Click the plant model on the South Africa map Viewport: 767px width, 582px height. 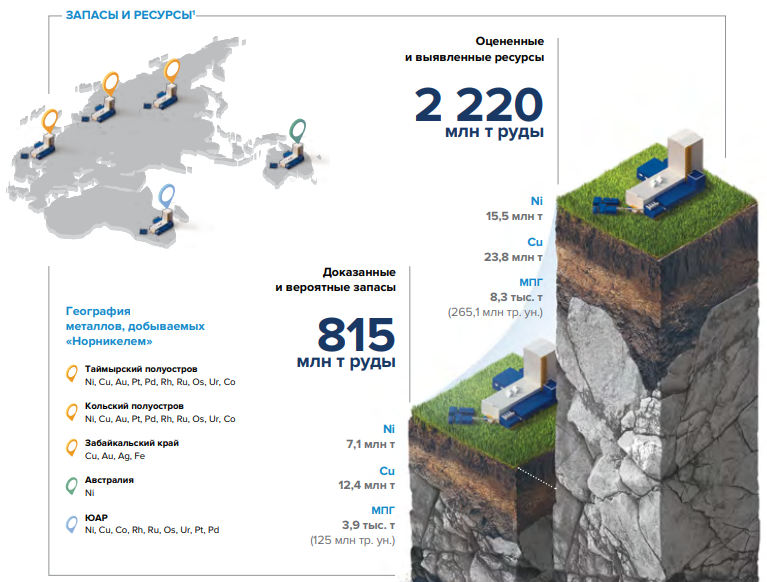pyautogui.click(x=159, y=221)
